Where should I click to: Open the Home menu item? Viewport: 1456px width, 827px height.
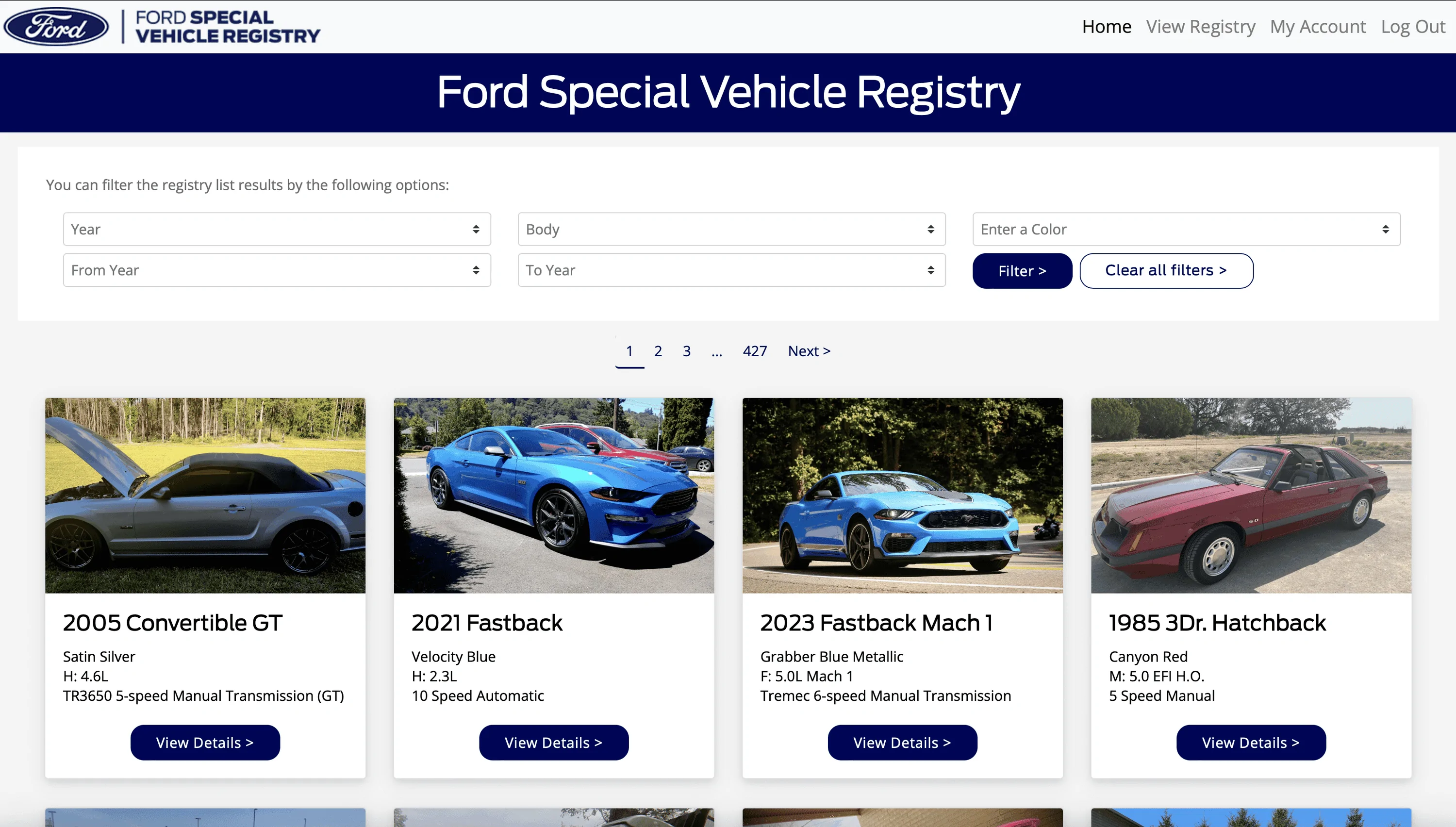click(1106, 27)
